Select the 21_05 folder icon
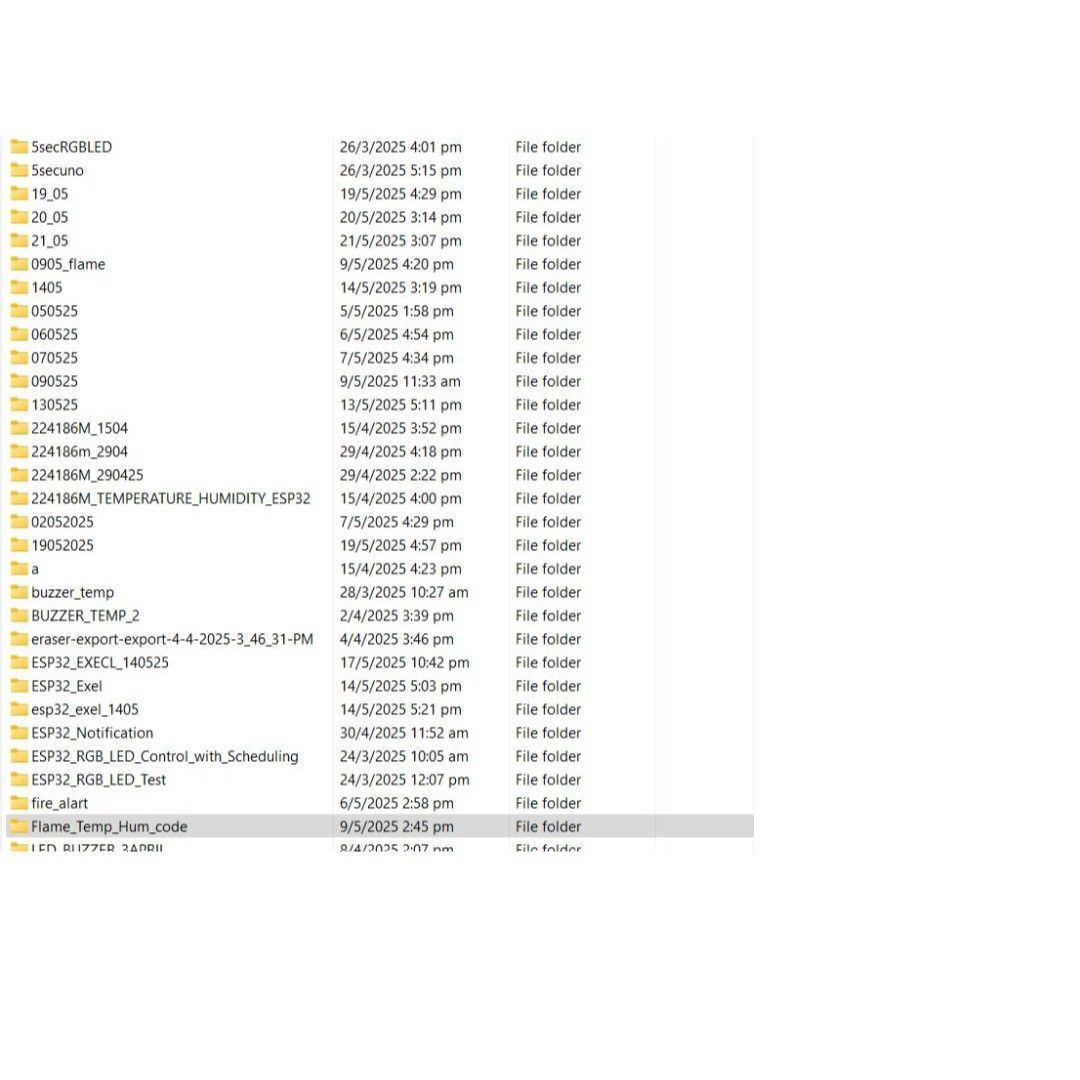This screenshot has height=1080, width=1080. pyautogui.click(x=19, y=240)
